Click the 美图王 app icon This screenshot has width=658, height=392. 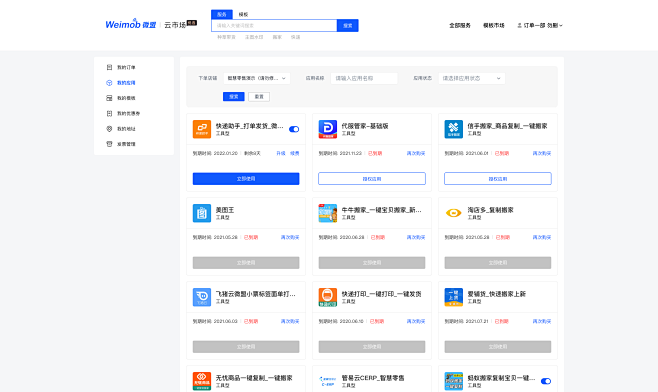click(x=202, y=213)
